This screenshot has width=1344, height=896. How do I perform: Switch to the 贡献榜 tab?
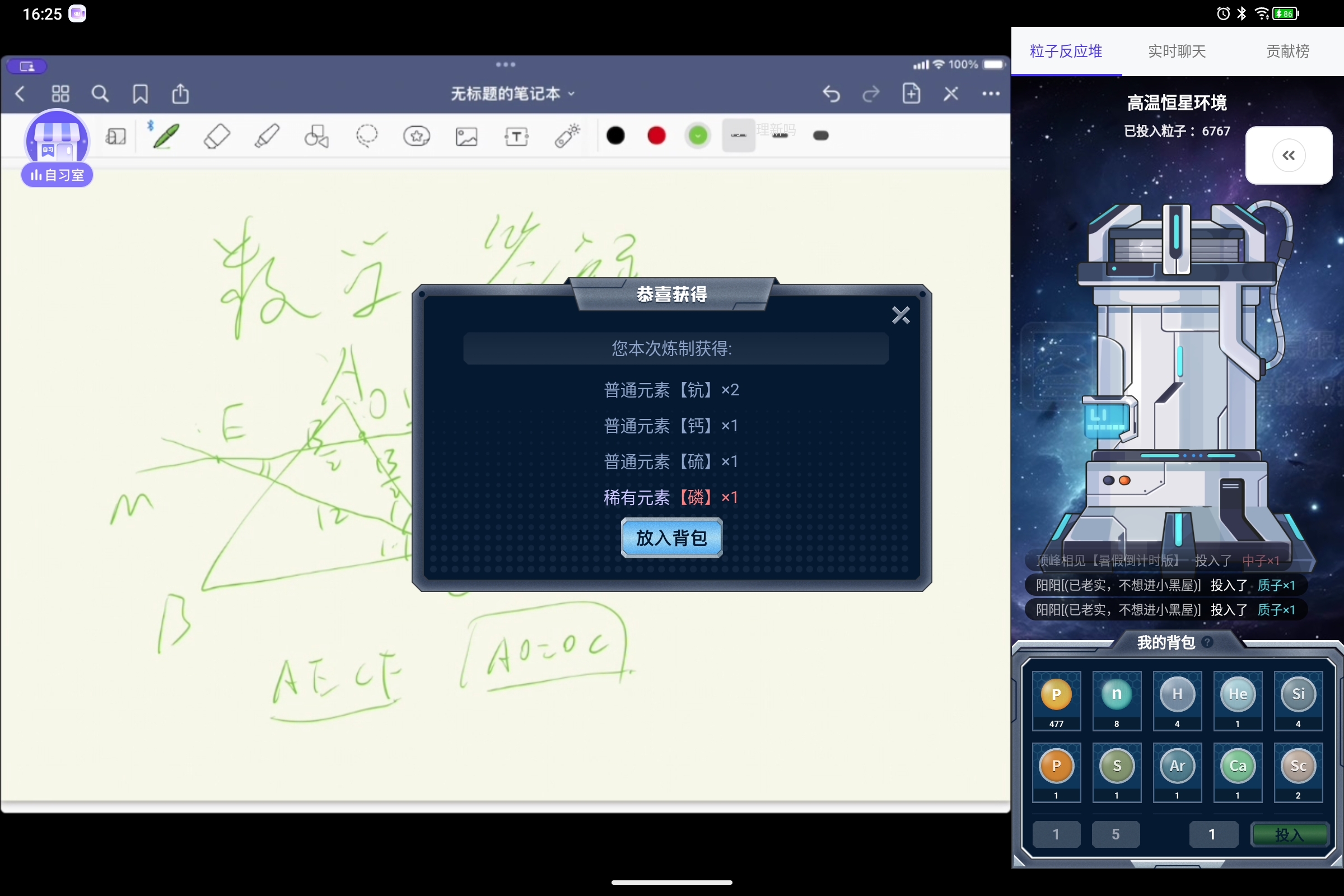tap(1287, 52)
